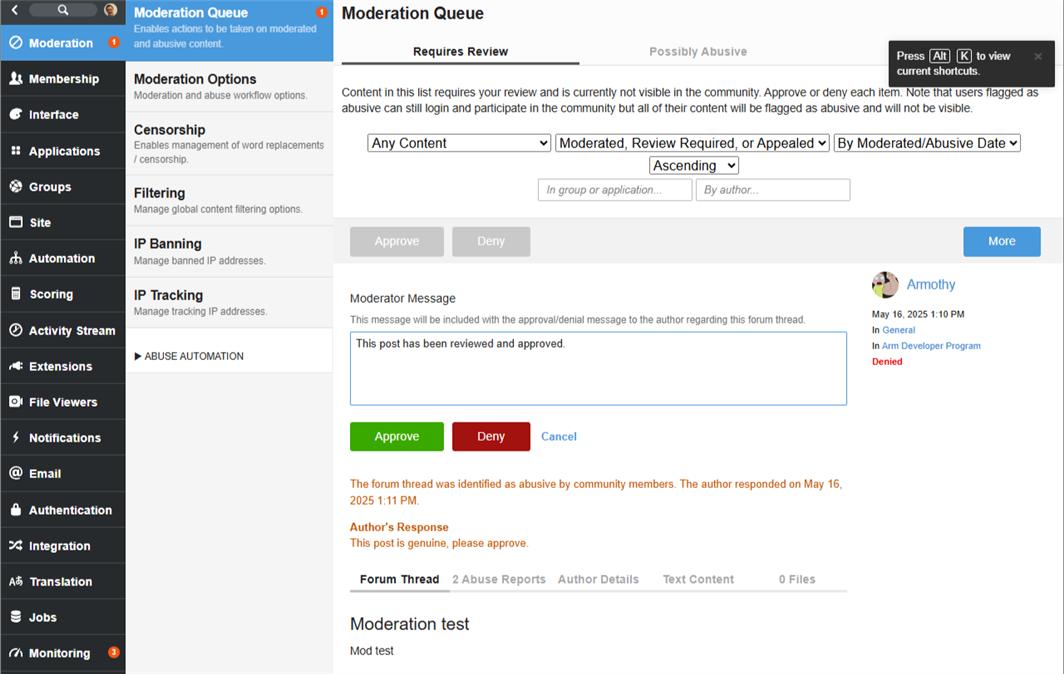Change the Ascending order dropdown
The height and width of the screenshot is (674, 1064).
click(694, 166)
